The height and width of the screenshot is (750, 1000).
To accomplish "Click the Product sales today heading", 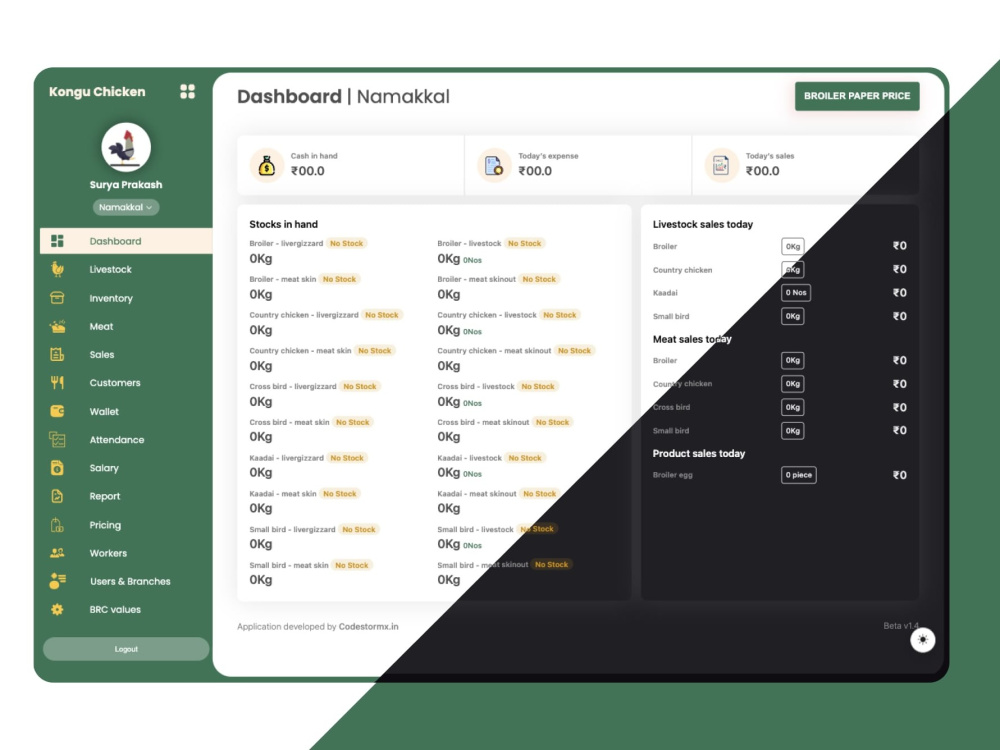I will pos(699,453).
